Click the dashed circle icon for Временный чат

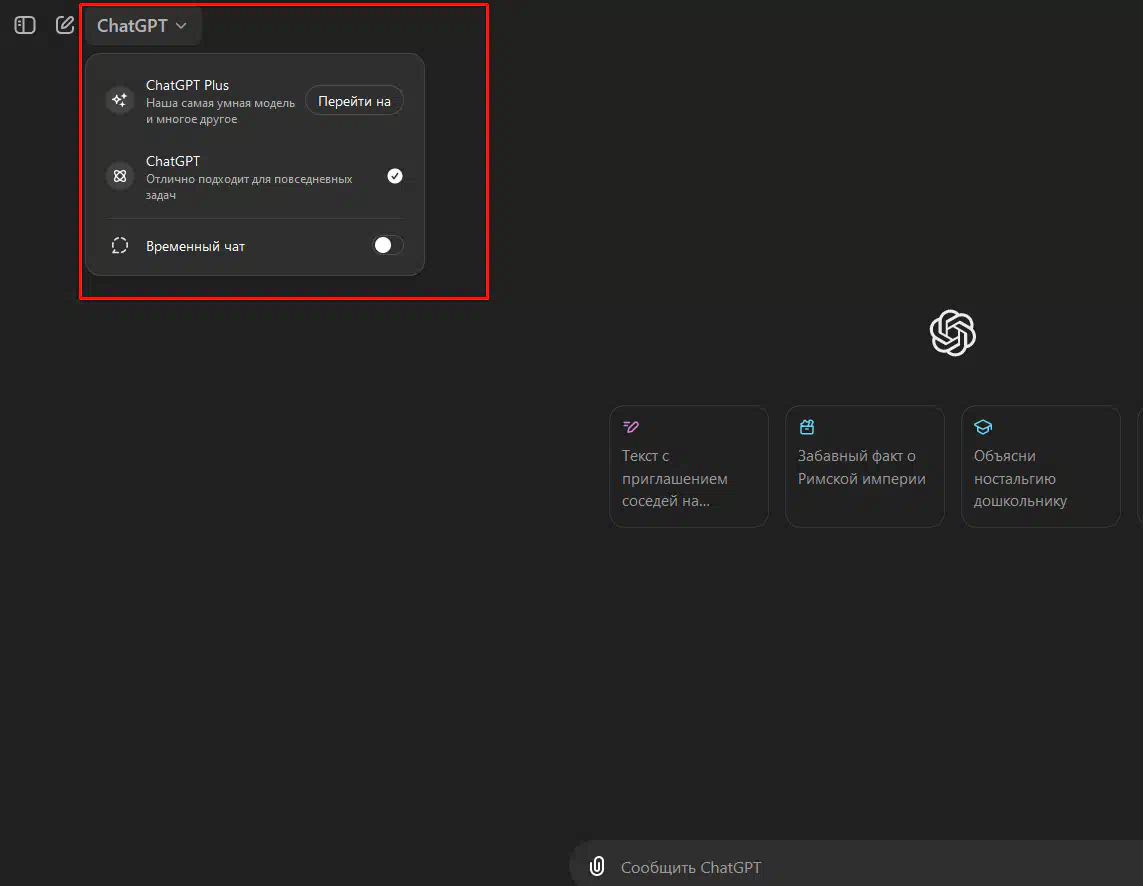click(120, 246)
